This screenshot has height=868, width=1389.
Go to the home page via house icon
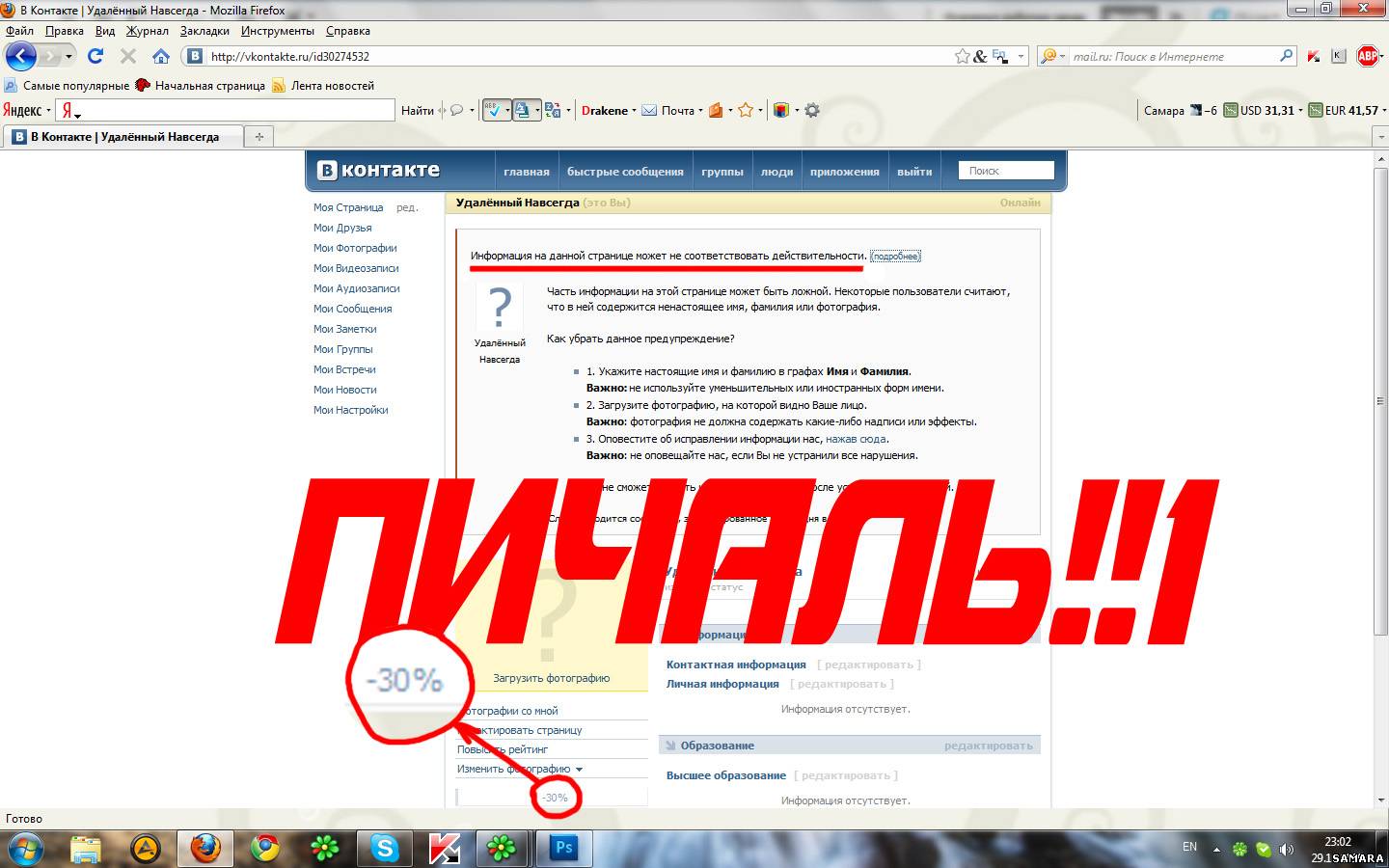tap(161, 56)
